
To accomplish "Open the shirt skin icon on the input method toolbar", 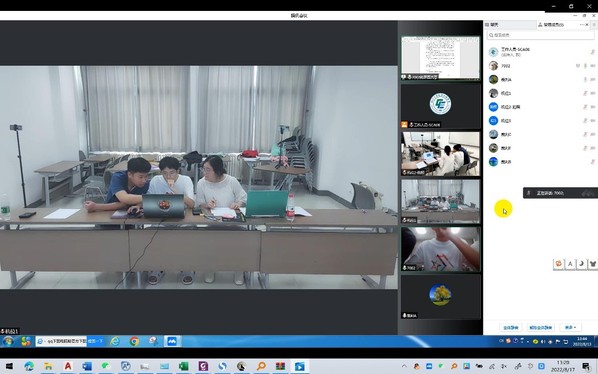I will [x=593, y=264].
